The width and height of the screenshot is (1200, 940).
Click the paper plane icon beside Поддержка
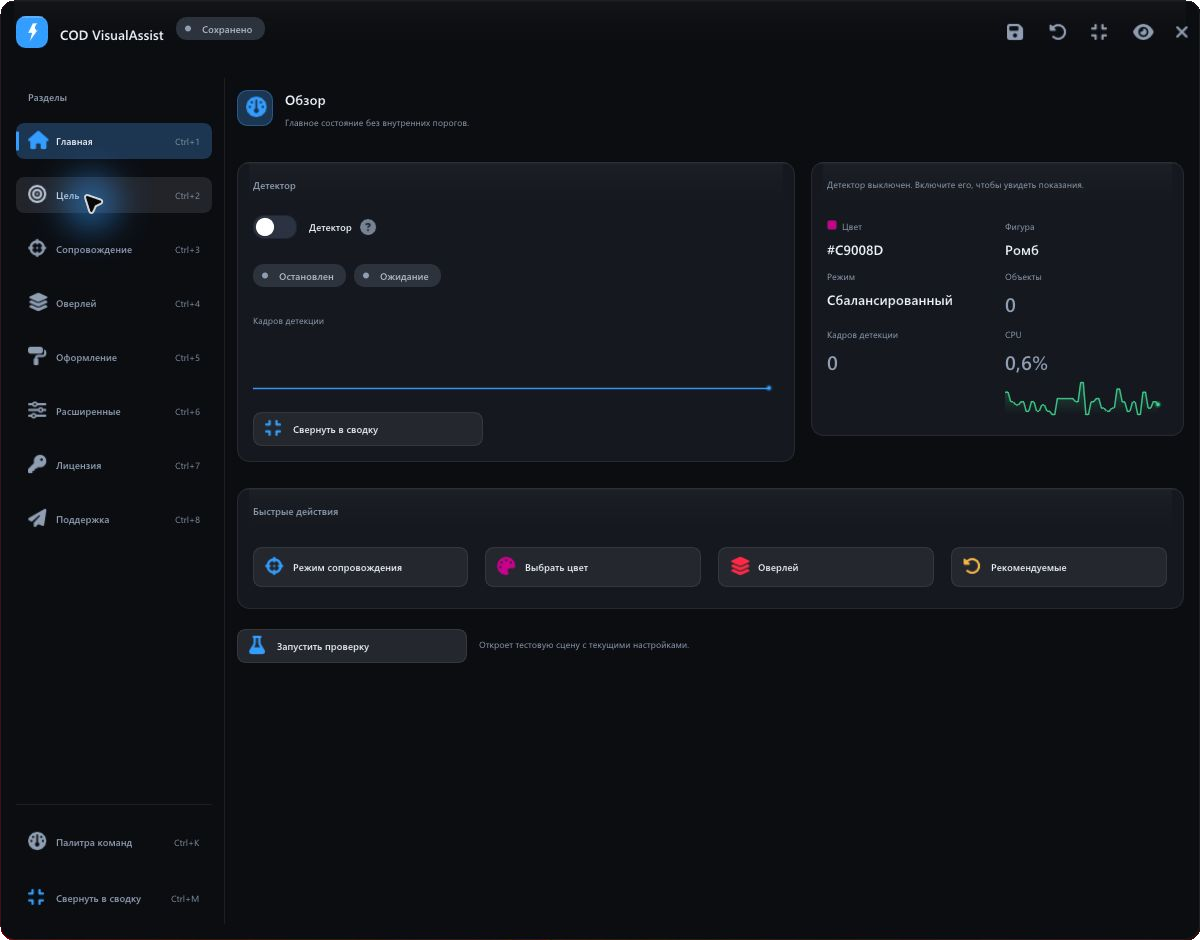[37, 519]
